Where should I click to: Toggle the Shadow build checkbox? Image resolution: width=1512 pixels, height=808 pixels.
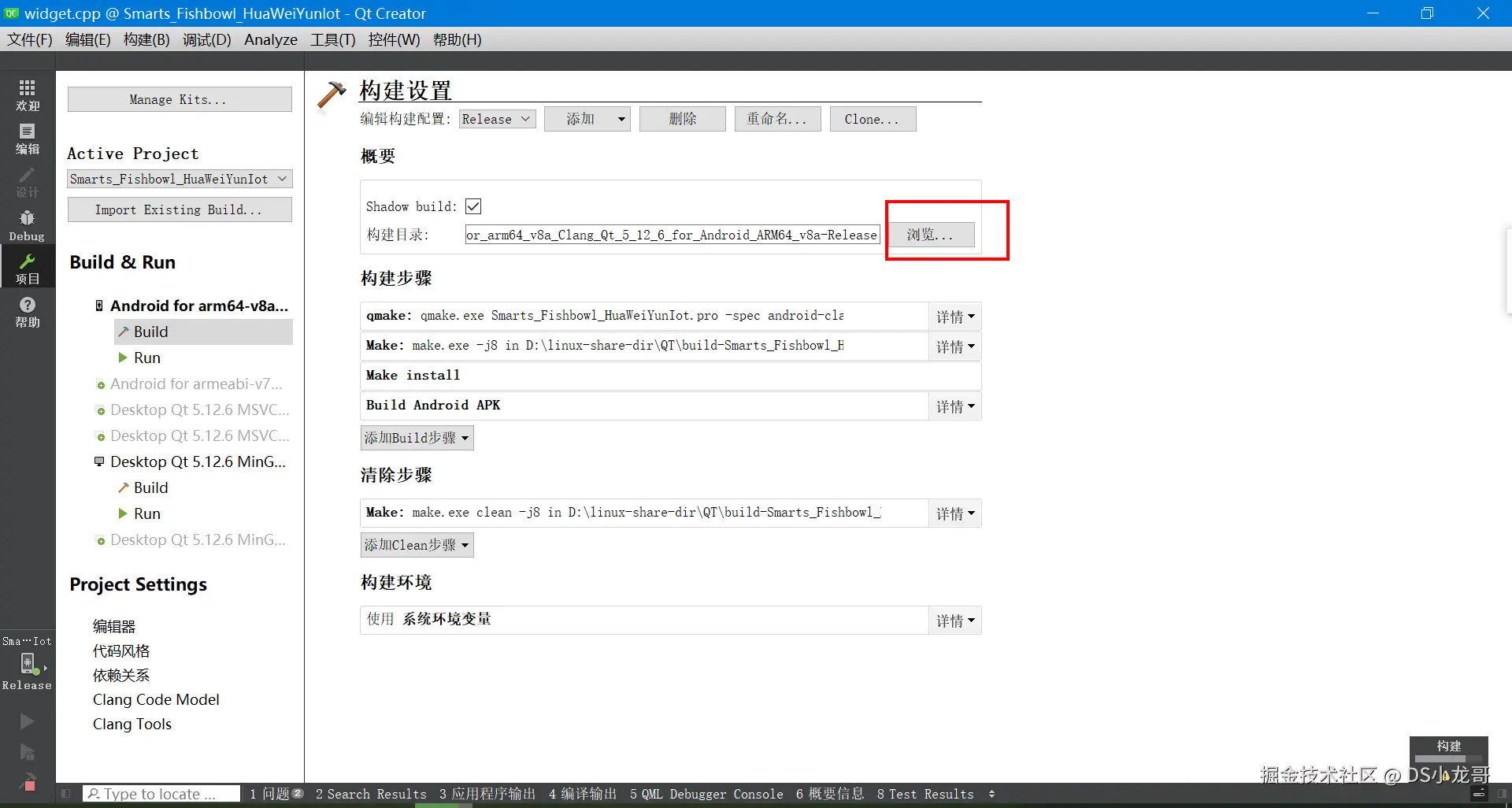coord(473,206)
